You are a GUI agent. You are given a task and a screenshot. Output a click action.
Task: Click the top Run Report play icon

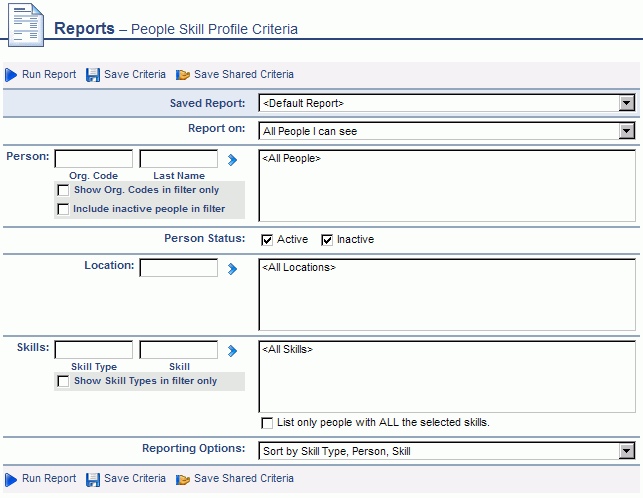tap(11, 75)
